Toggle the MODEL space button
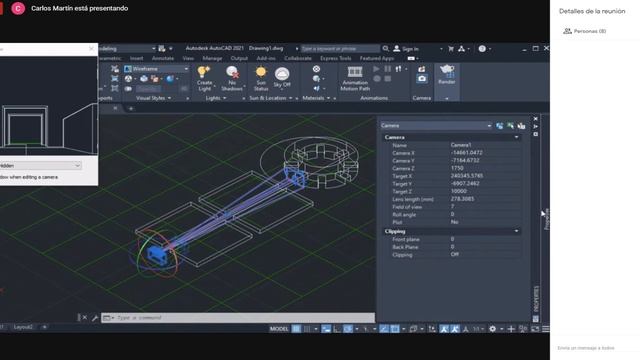This screenshot has width=640, height=360. point(279,329)
